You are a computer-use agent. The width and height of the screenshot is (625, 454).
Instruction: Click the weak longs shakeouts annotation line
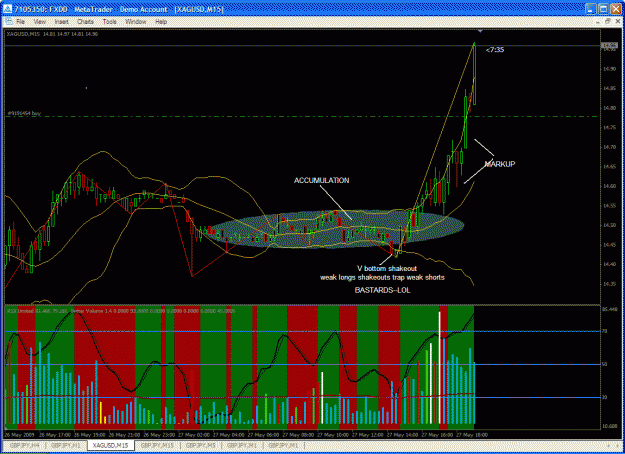pyautogui.click(x=382, y=277)
